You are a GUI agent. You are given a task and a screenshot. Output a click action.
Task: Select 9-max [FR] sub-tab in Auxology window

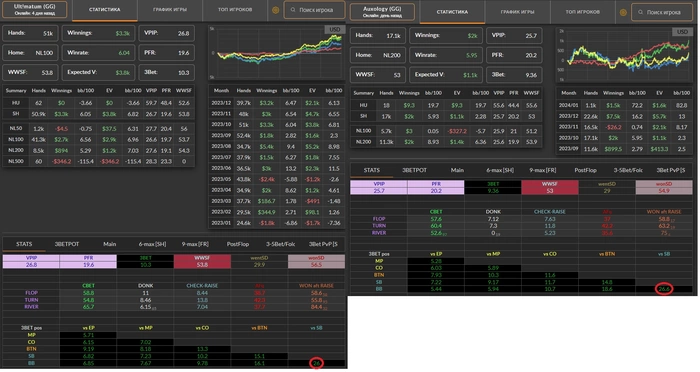point(543,170)
